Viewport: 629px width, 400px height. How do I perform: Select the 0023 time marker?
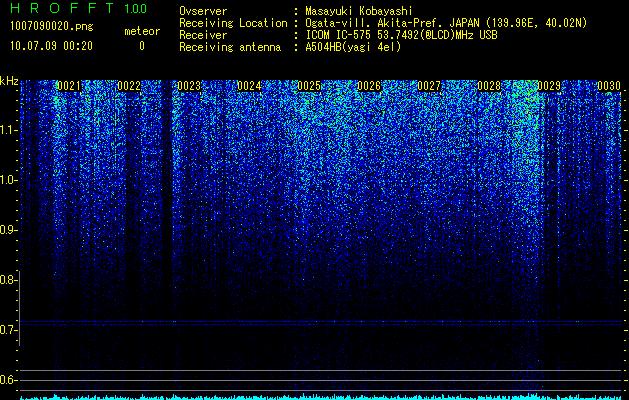(189, 86)
